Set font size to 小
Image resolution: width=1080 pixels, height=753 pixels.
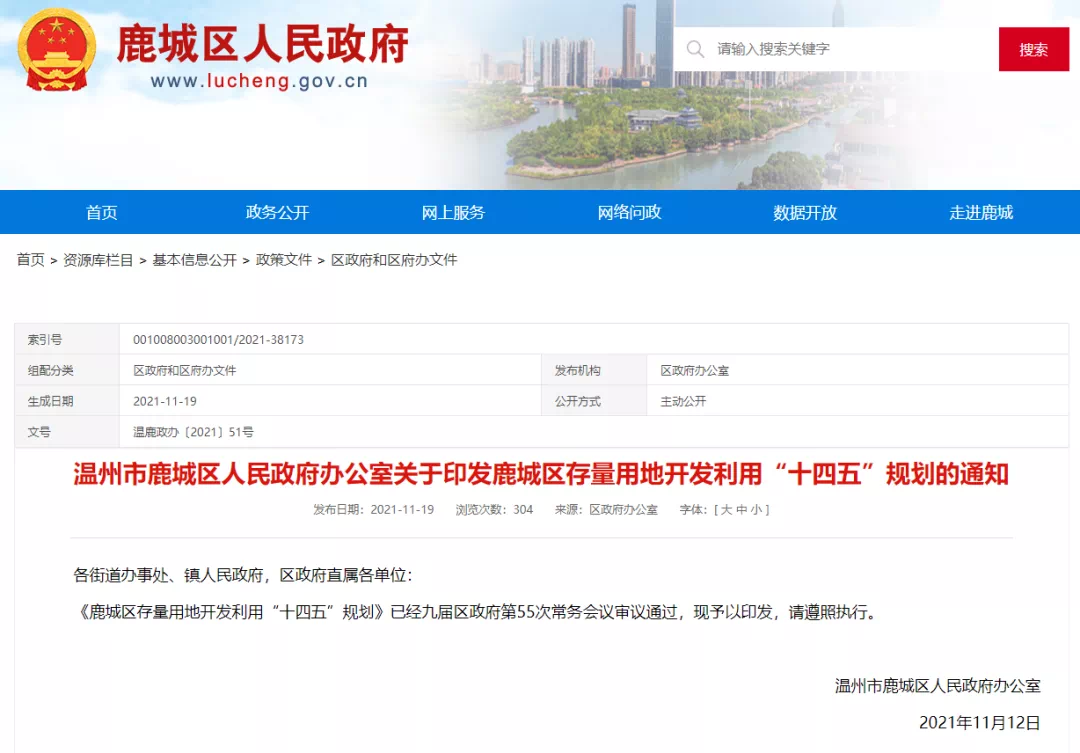[756, 510]
